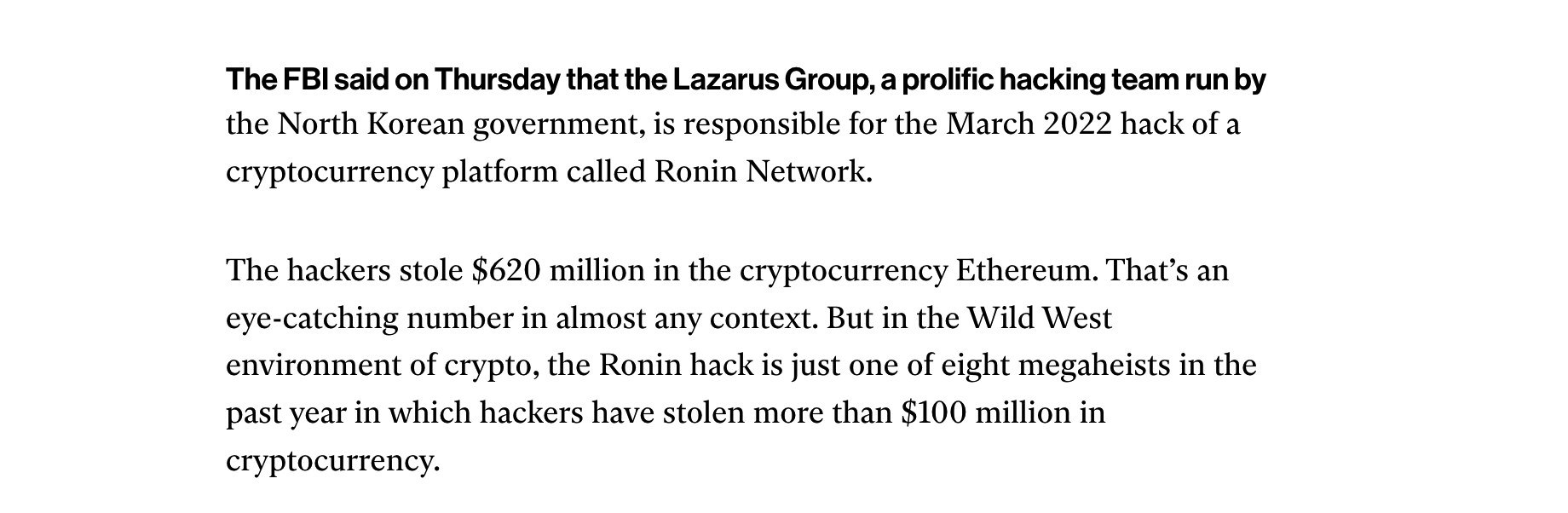Click the words "past year"
This screenshot has width=1568, height=513.
point(285,413)
